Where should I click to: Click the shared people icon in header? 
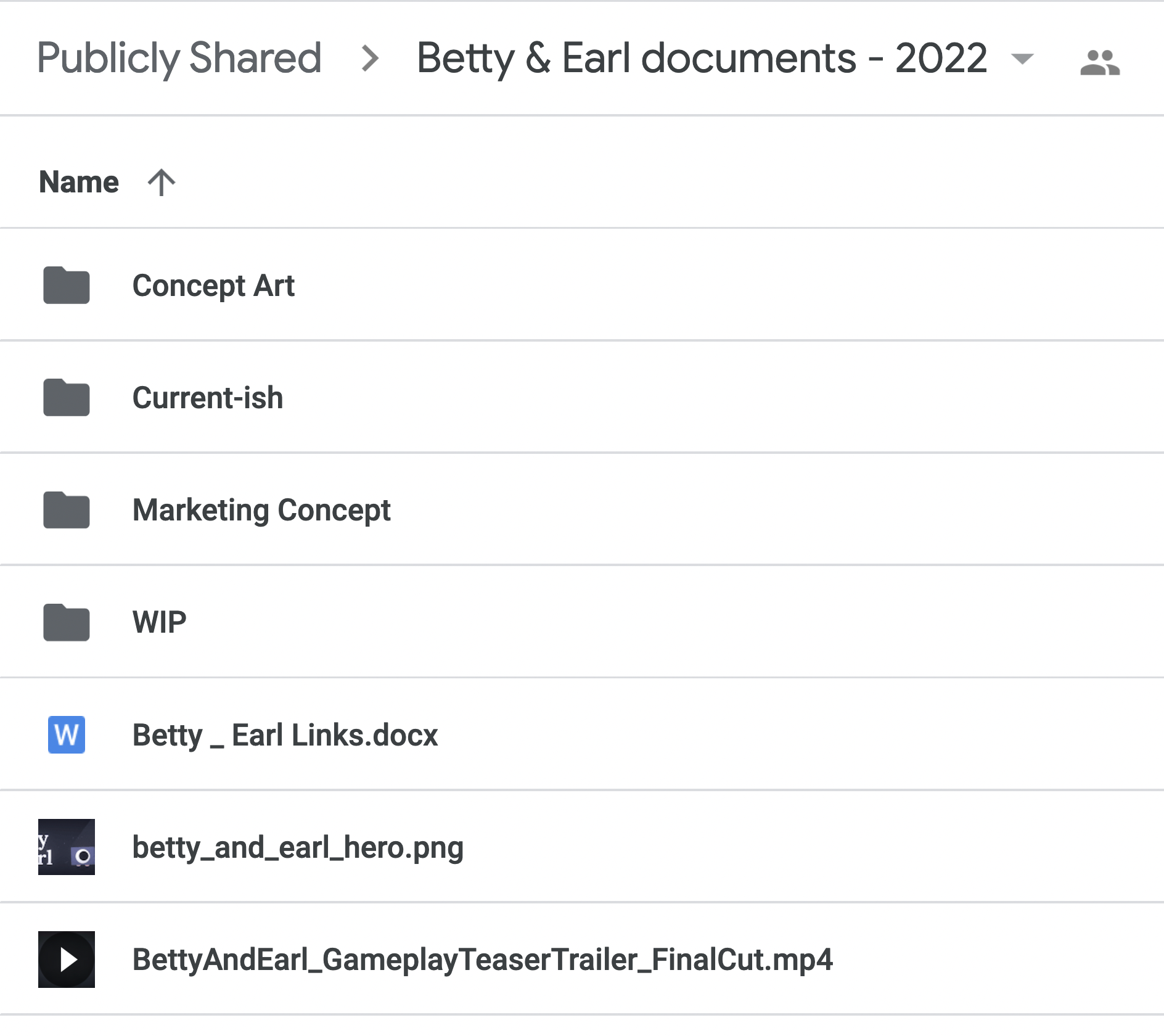point(1100,62)
